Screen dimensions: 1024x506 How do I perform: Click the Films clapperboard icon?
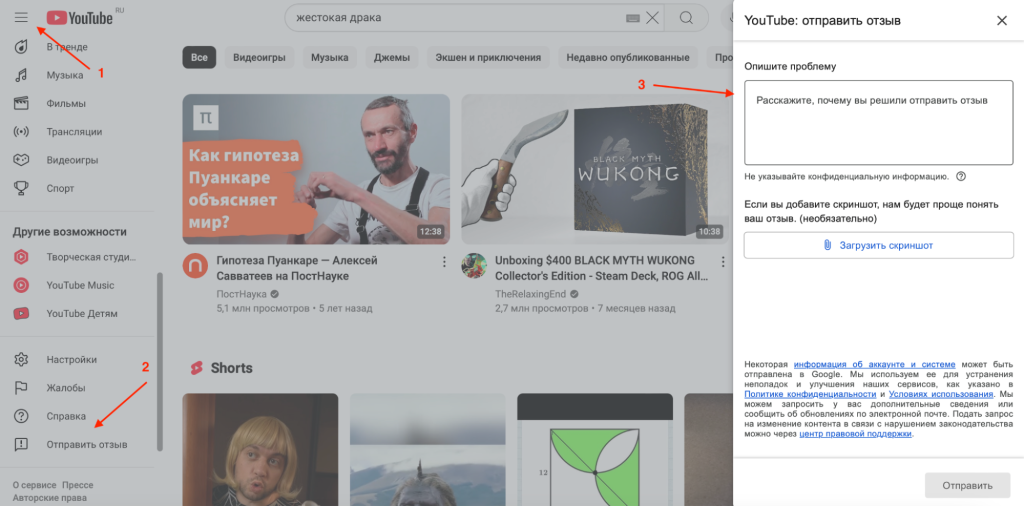pos(21,103)
